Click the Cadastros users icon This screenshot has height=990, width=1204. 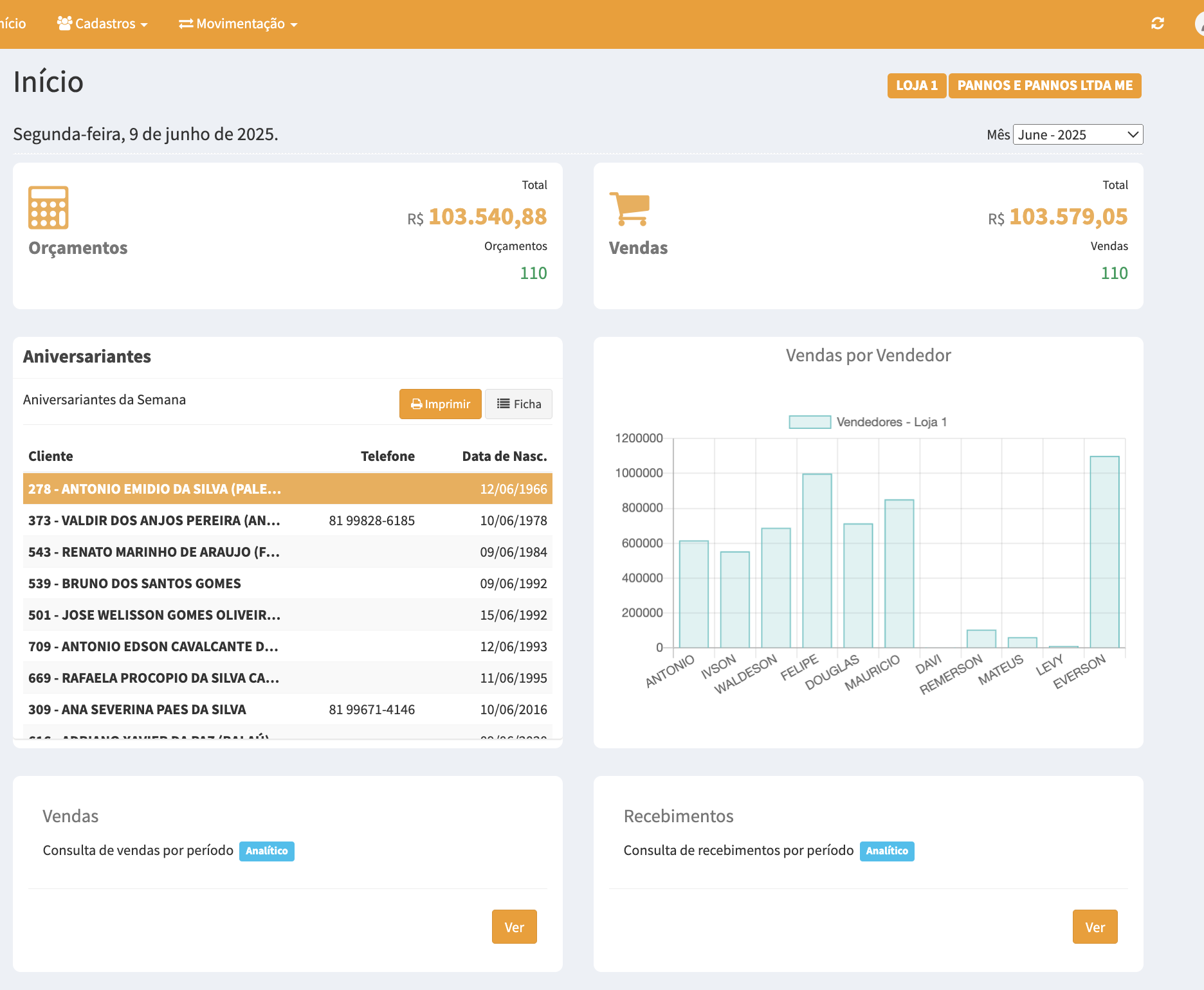click(64, 24)
